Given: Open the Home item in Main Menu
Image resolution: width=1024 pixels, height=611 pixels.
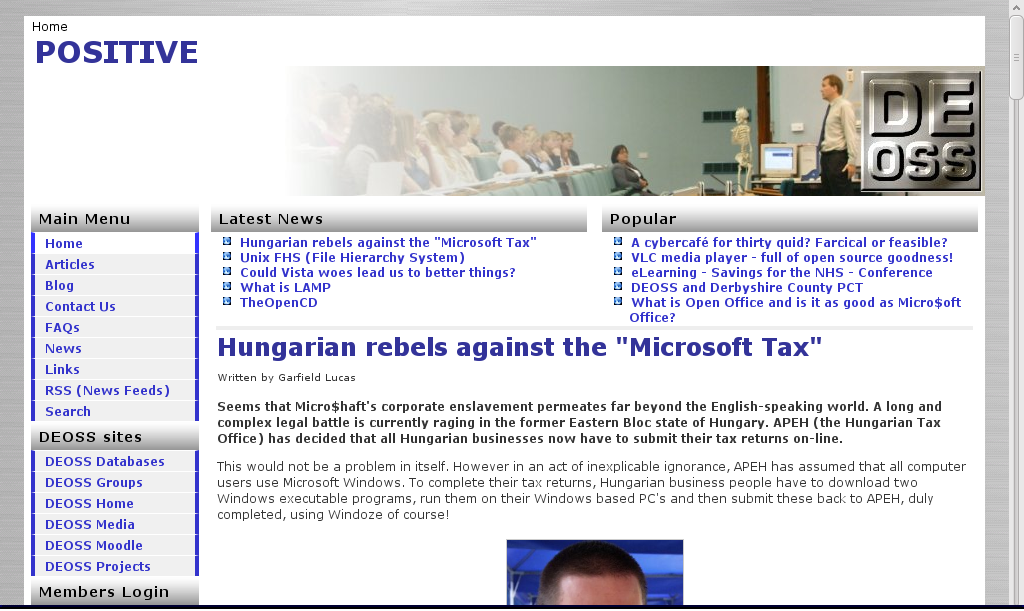Looking at the screenshot, I should point(64,244).
